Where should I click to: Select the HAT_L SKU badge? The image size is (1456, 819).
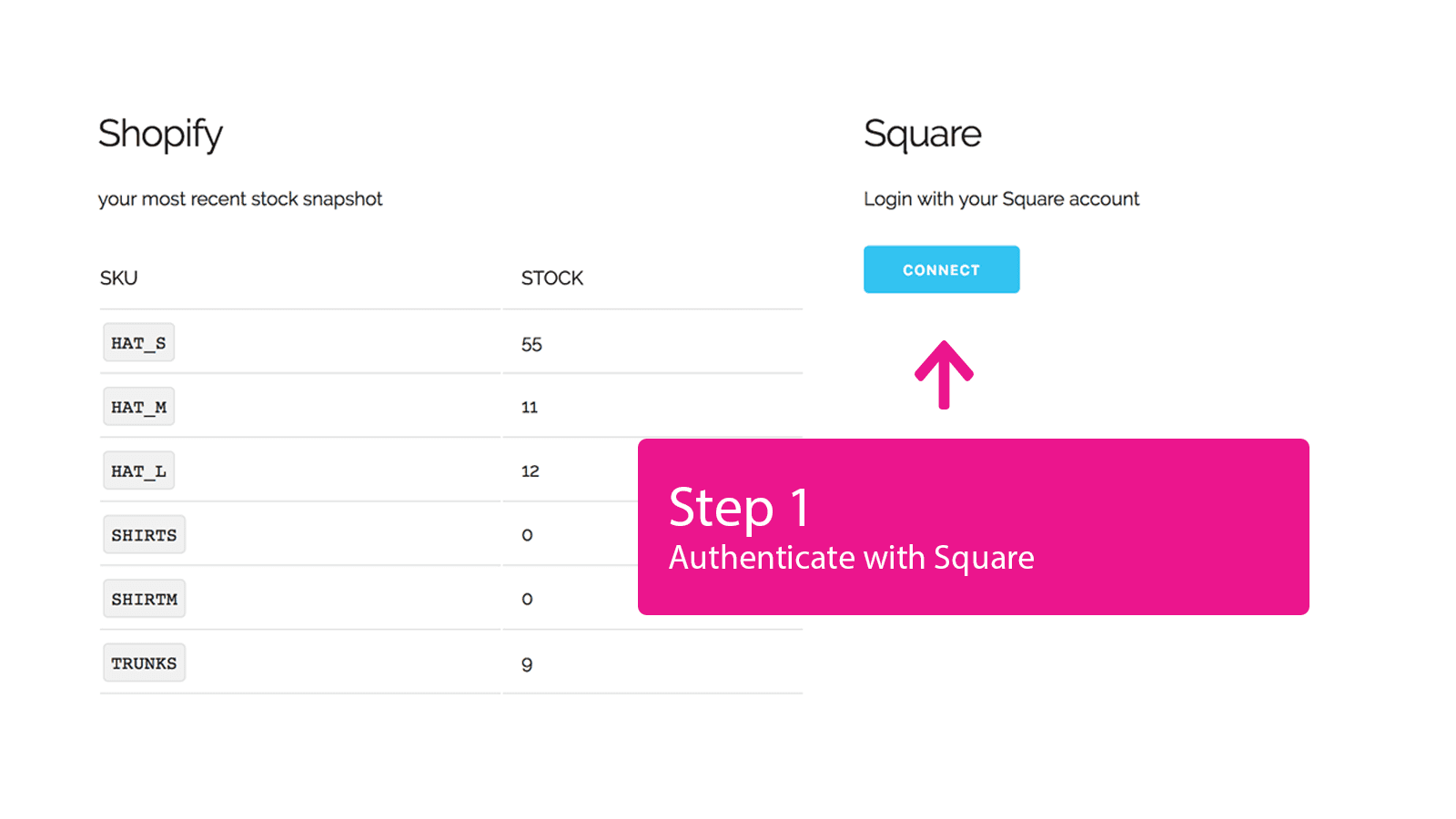137,470
